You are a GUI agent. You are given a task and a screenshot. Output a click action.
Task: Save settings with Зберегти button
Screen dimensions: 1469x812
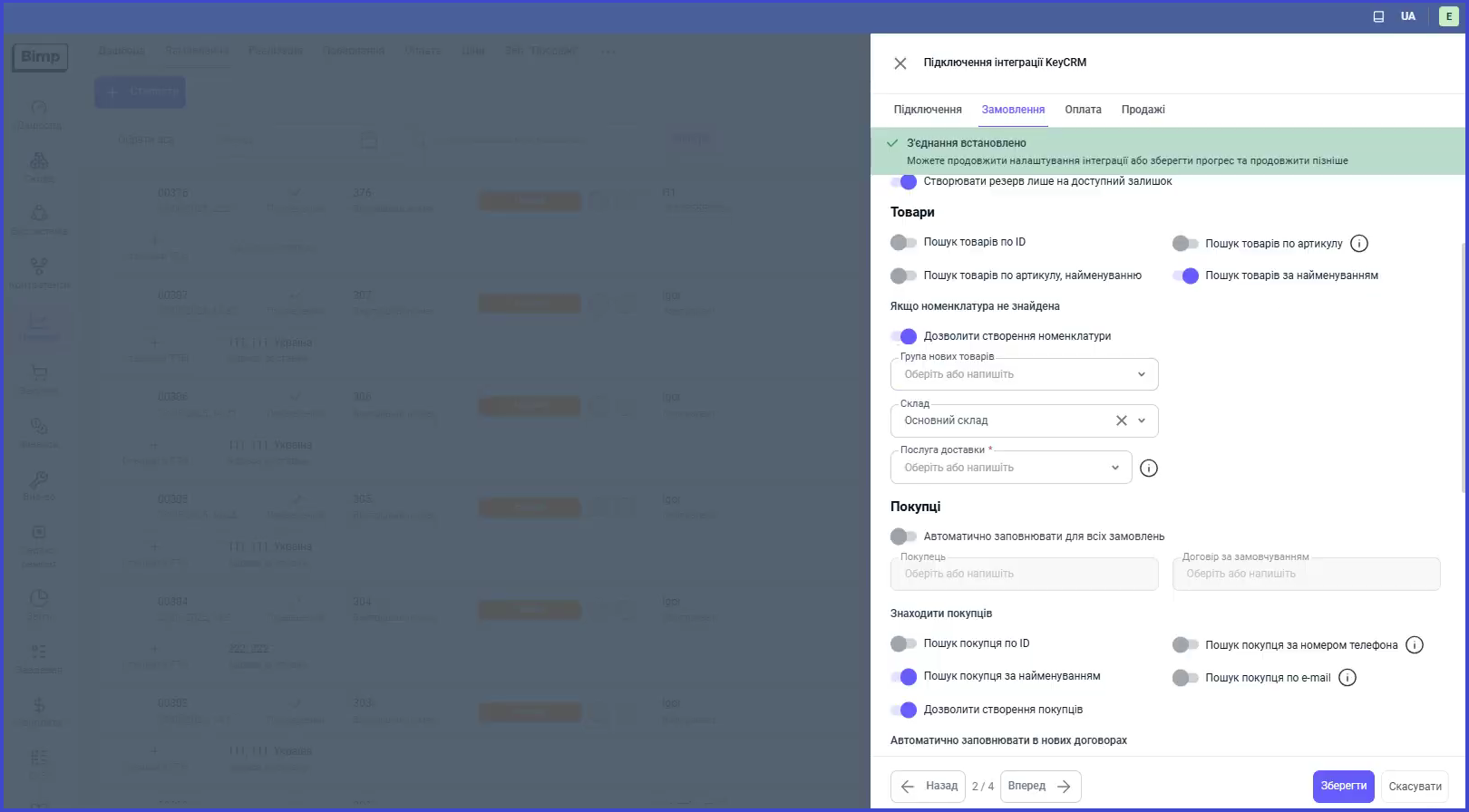1344,787
